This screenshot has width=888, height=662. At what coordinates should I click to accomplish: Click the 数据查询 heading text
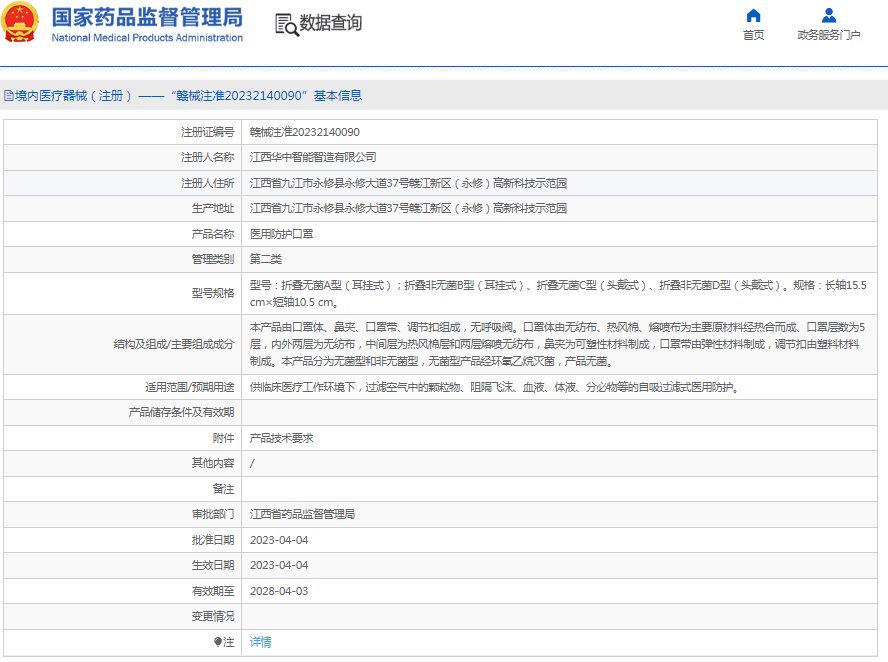point(331,23)
